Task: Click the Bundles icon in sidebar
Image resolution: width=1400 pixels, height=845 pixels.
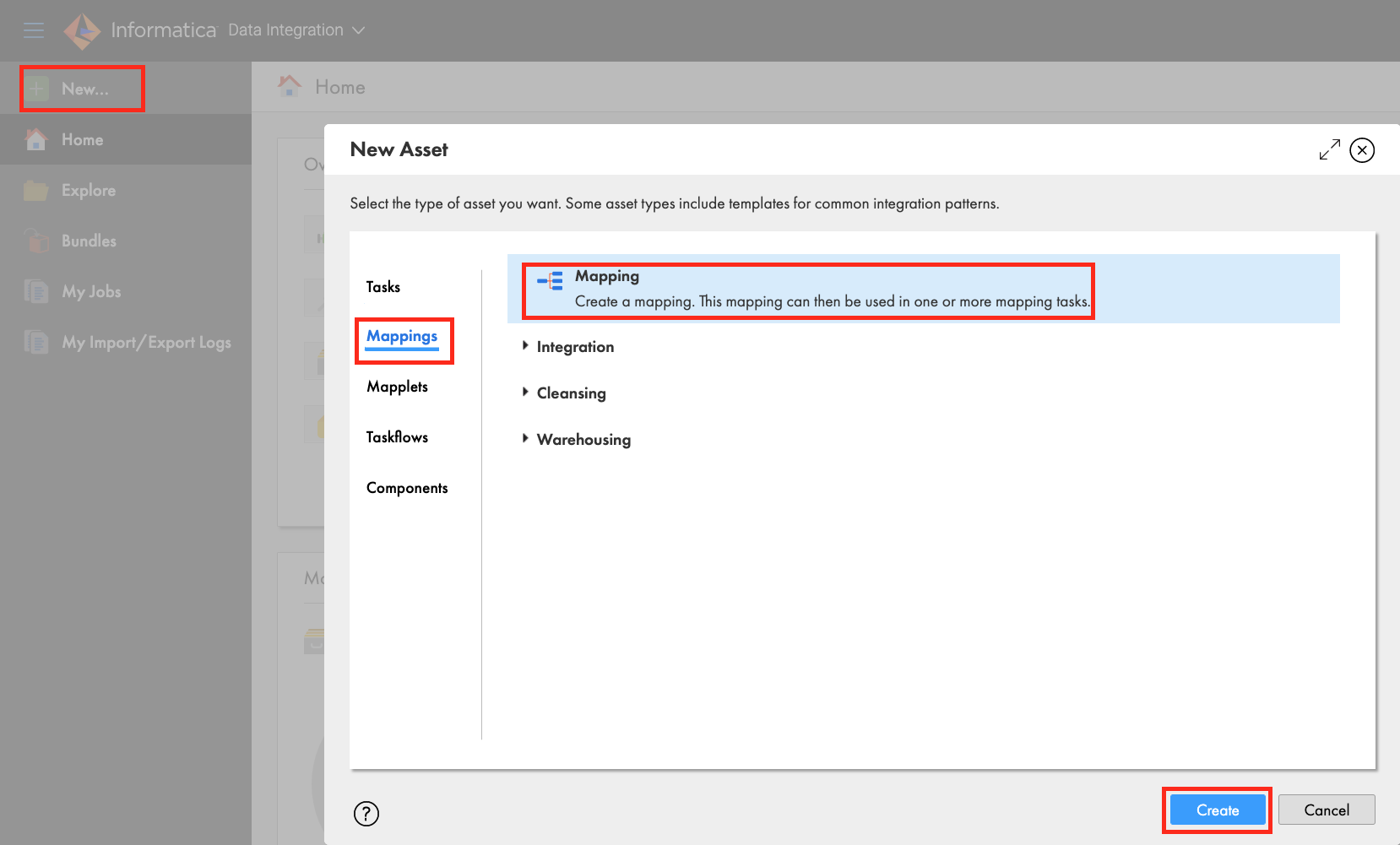Action: point(35,241)
